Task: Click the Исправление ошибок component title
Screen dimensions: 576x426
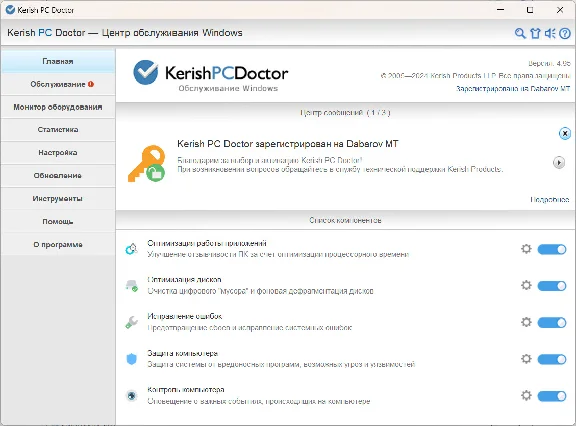Action: (x=185, y=316)
